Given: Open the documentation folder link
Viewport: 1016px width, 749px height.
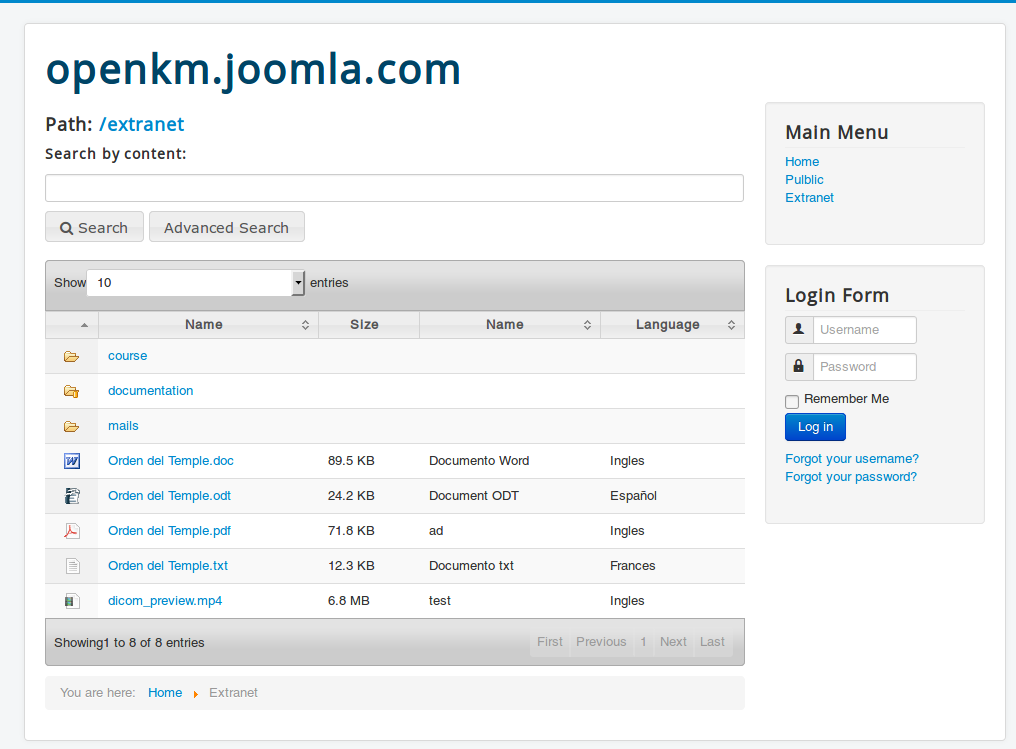Looking at the screenshot, I should coord(150,391).
